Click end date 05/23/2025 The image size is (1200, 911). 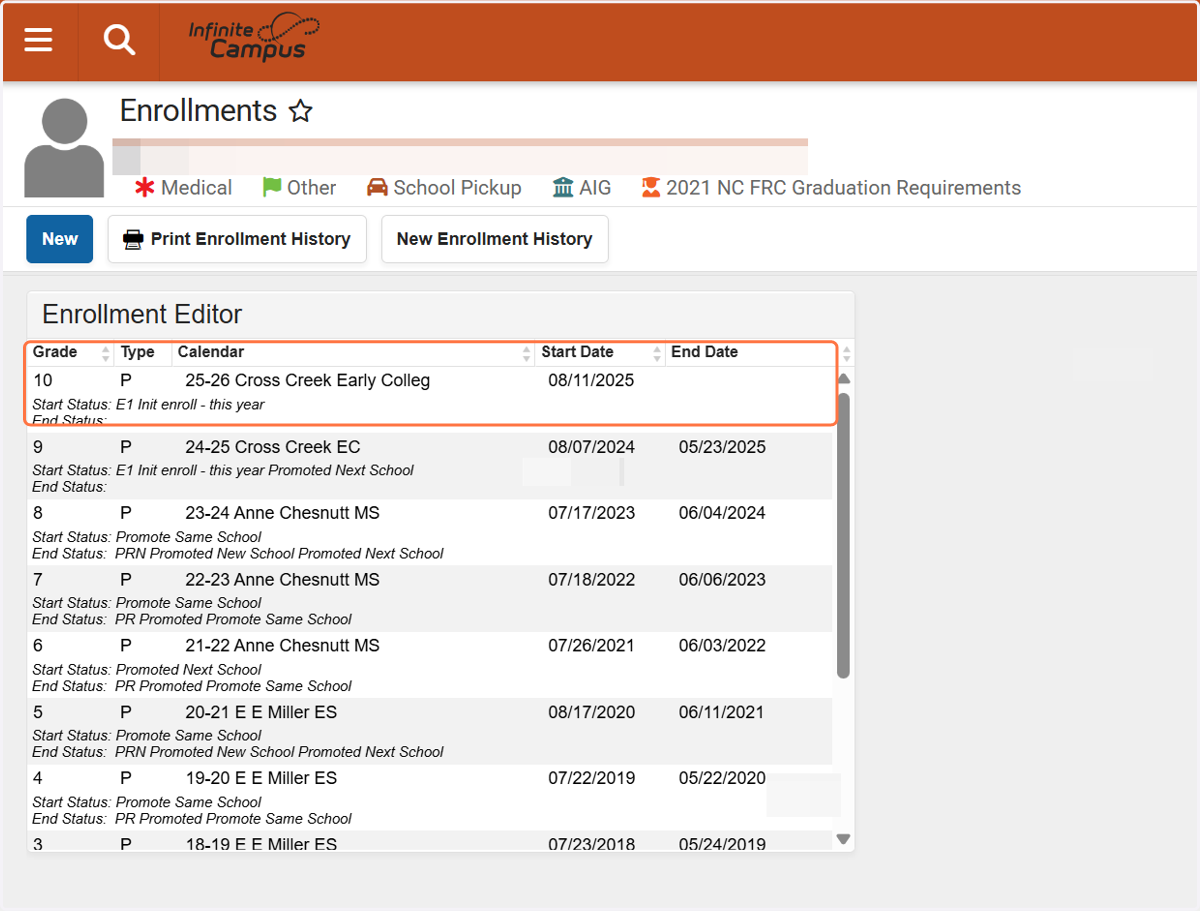[x=722, y=447]
